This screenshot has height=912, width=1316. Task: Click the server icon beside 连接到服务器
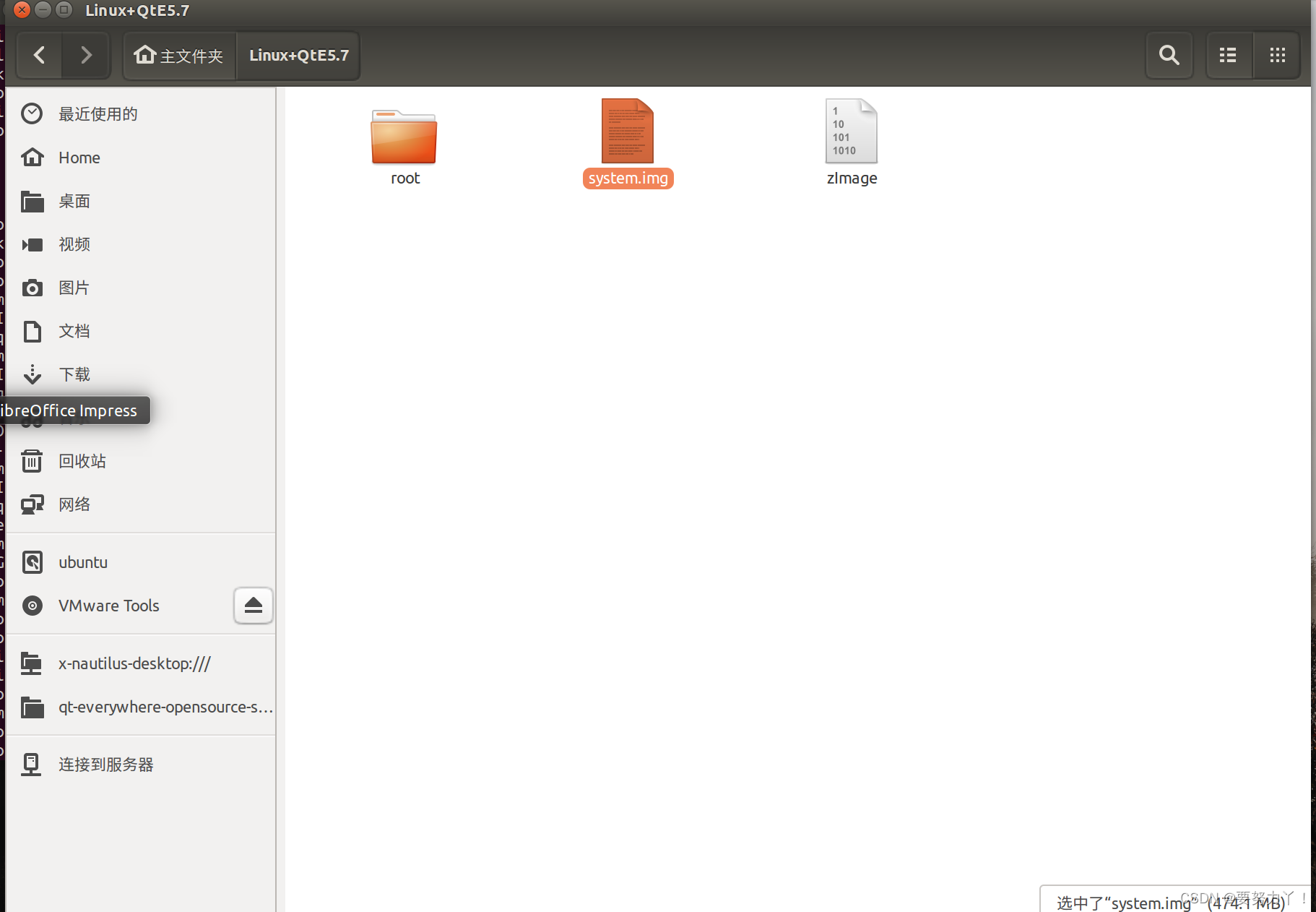pyautogui.click(x=31, y=764)
